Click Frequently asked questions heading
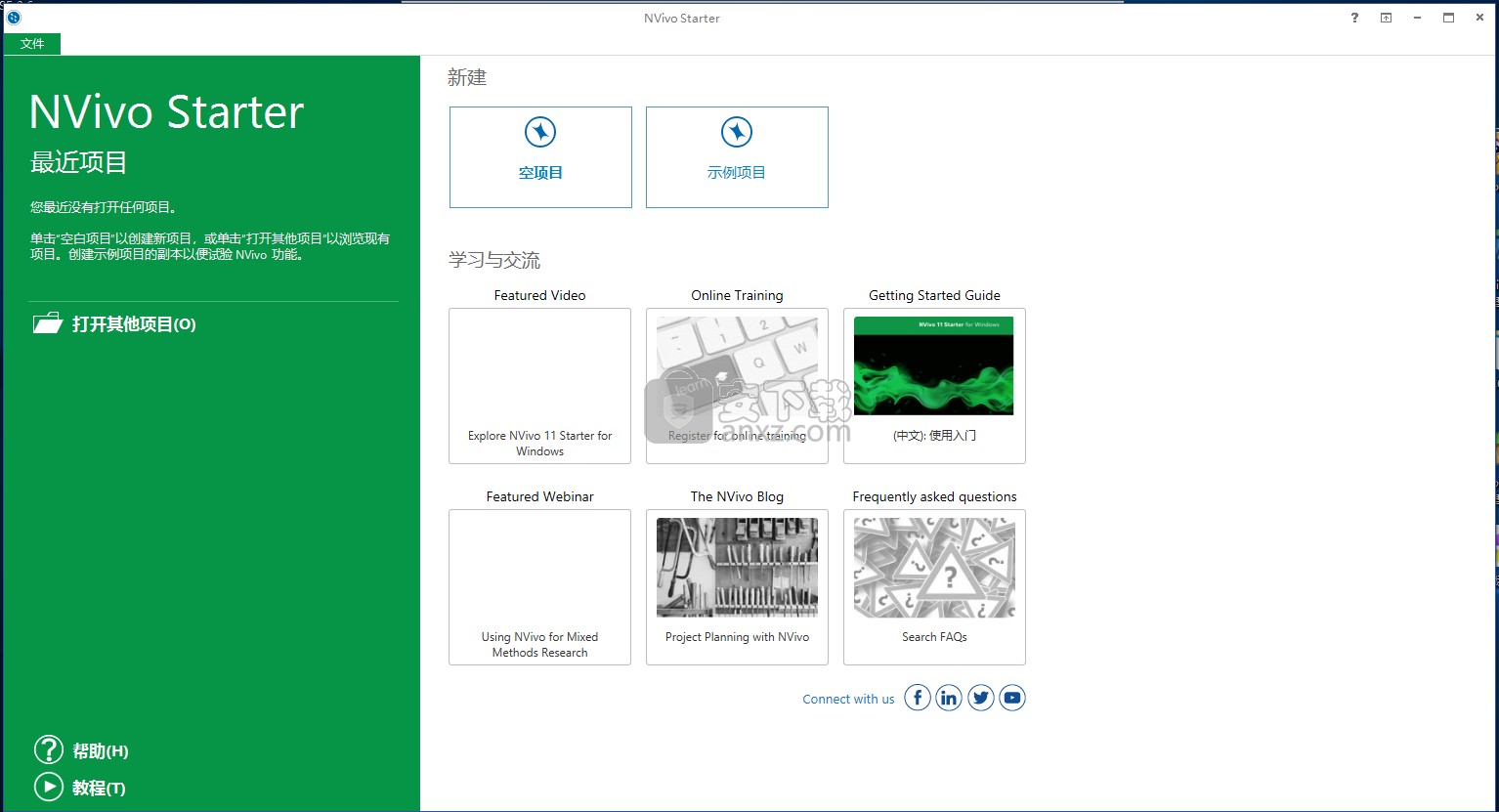 [934, 496]
